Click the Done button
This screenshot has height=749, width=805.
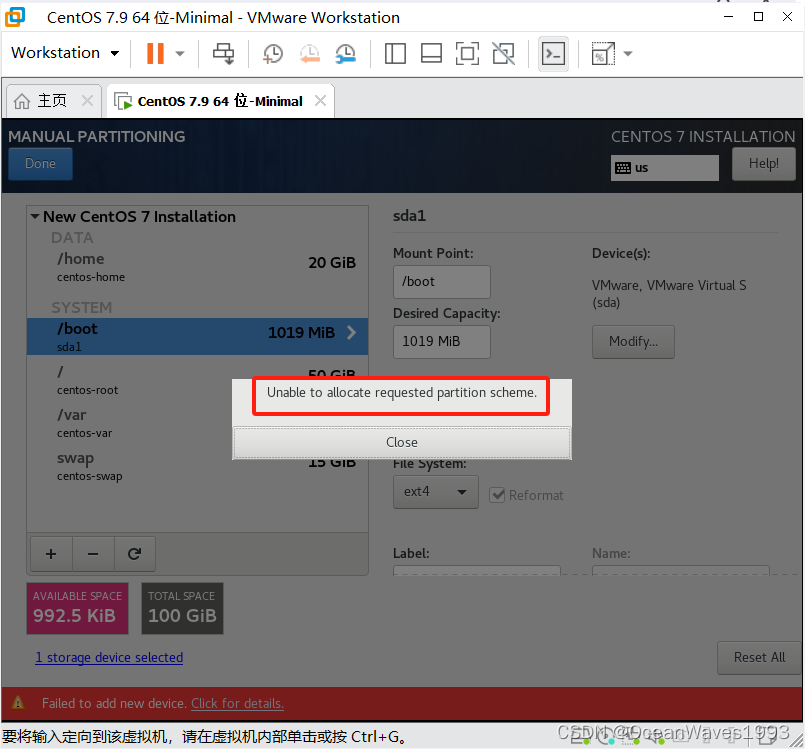(41, 164)
